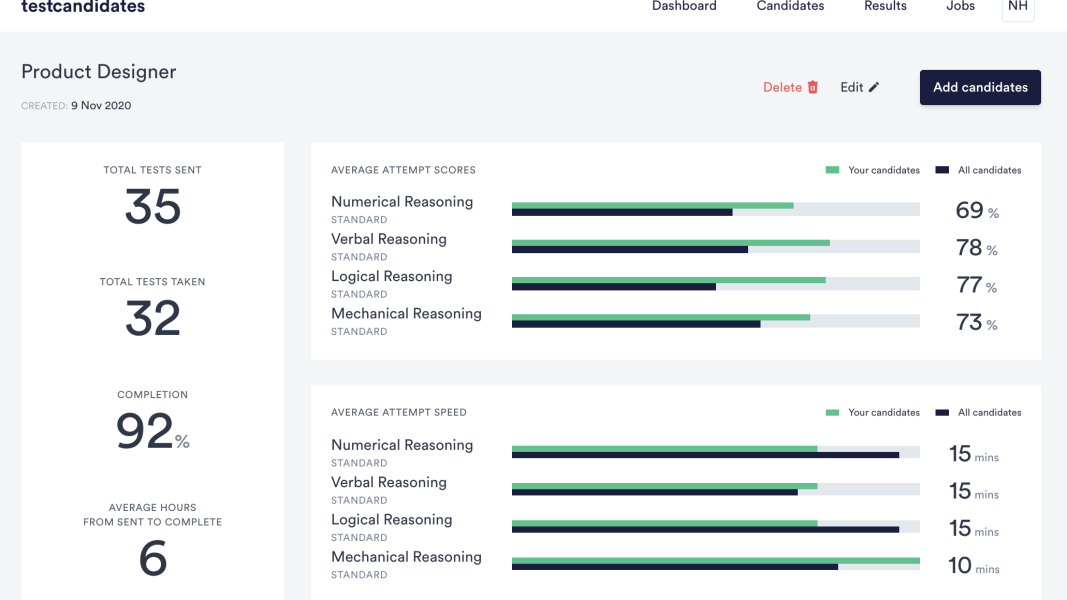1067x600 pixels.
Task: Click the testcandidates logo
Action: click(x=83, y=6)
